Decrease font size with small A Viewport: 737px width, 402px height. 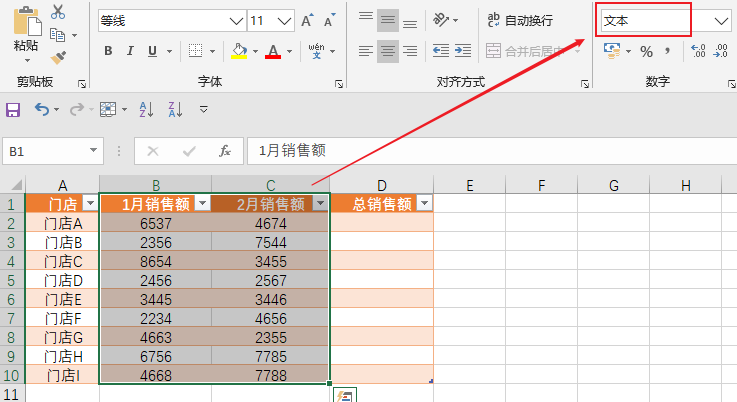329,21
